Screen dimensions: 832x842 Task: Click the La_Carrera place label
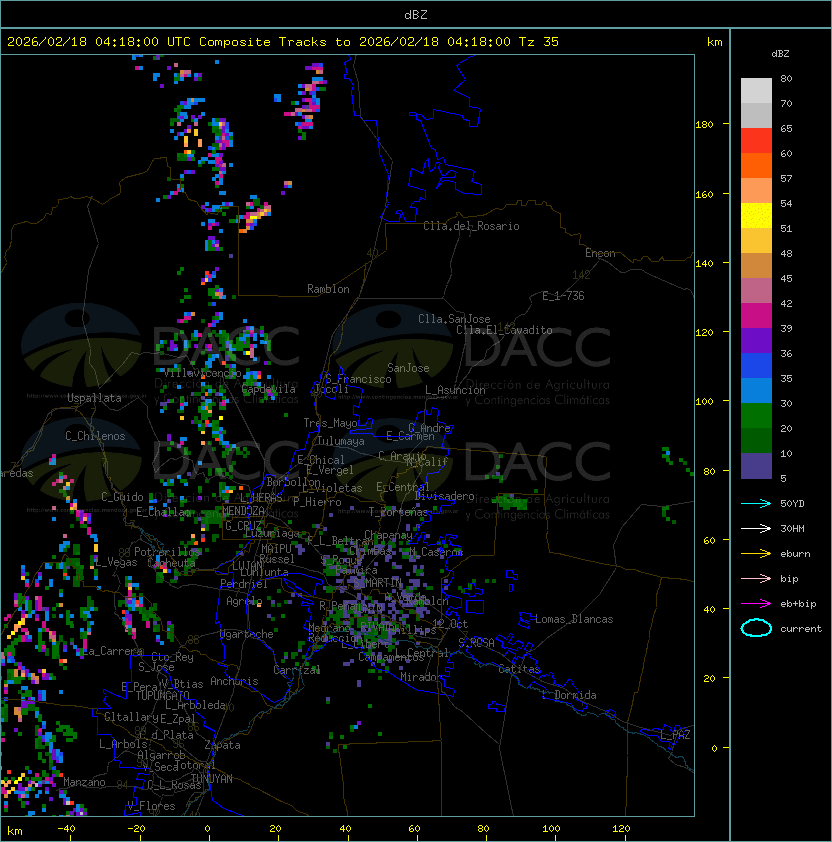(x=113, y=651)
